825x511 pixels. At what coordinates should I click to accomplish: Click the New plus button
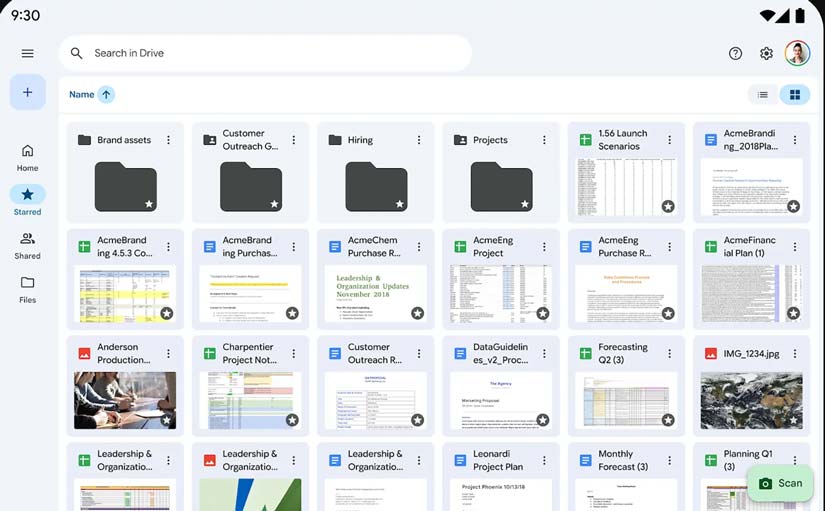coord(27,92)
